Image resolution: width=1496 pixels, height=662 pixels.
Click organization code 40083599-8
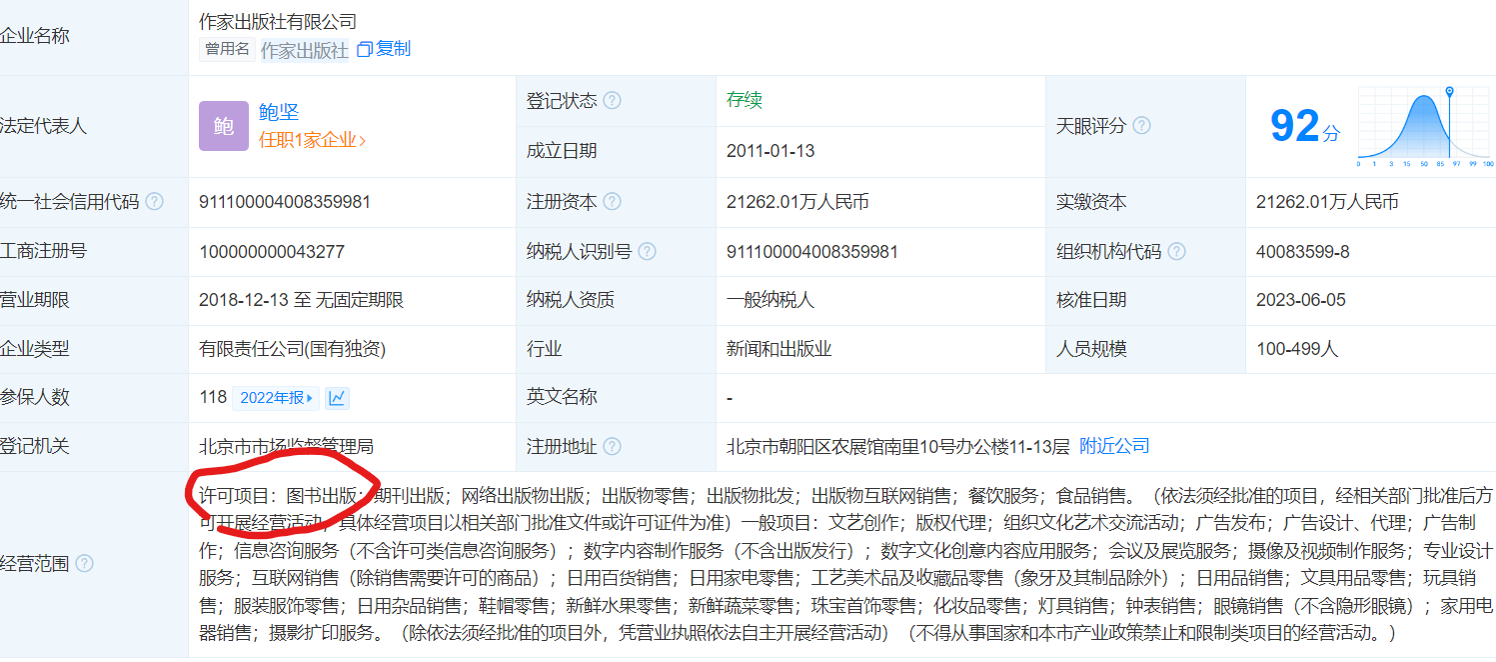[x=1303, y=251]
